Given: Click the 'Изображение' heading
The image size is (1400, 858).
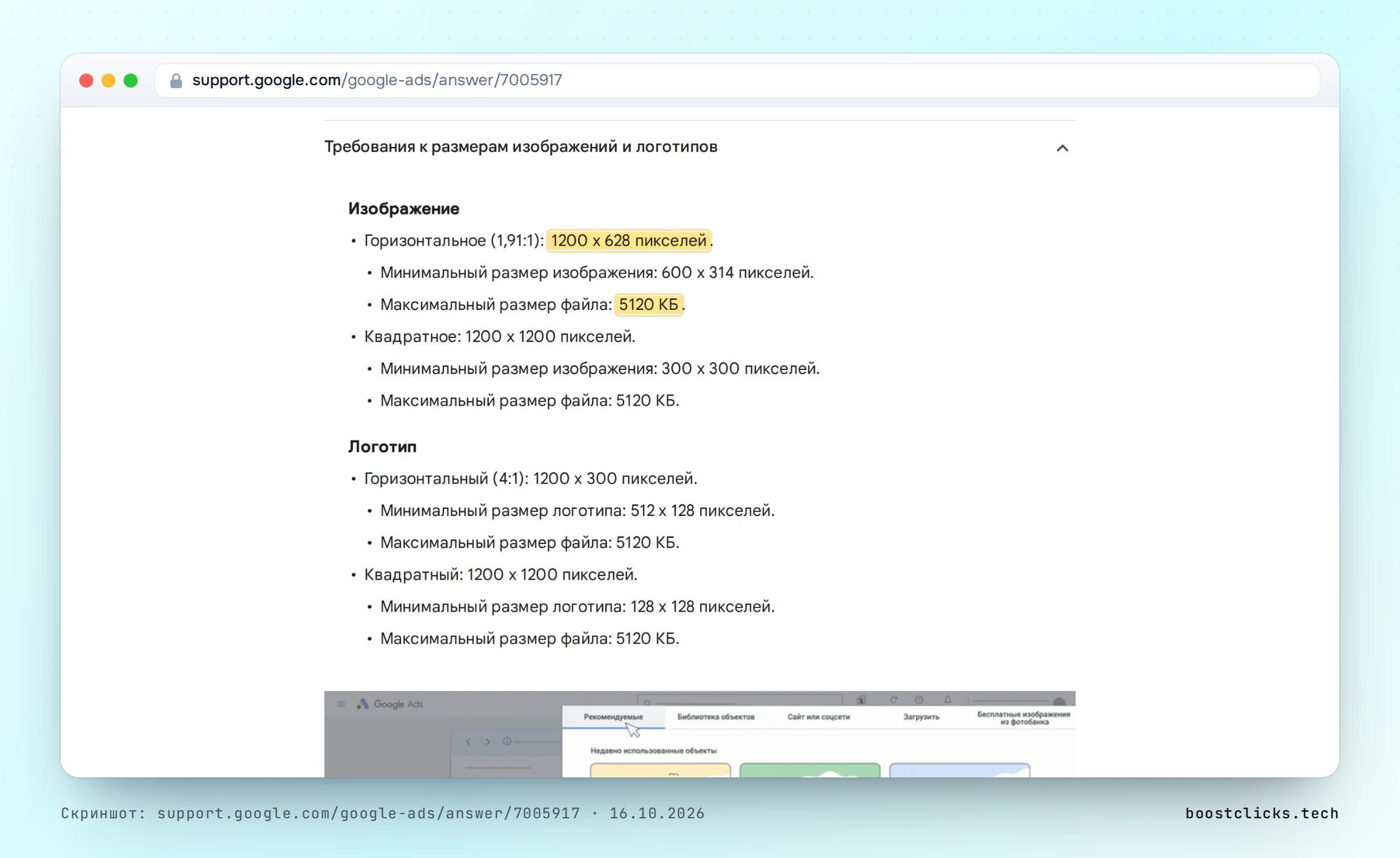Looking at the screenshot, I should 404,208.
